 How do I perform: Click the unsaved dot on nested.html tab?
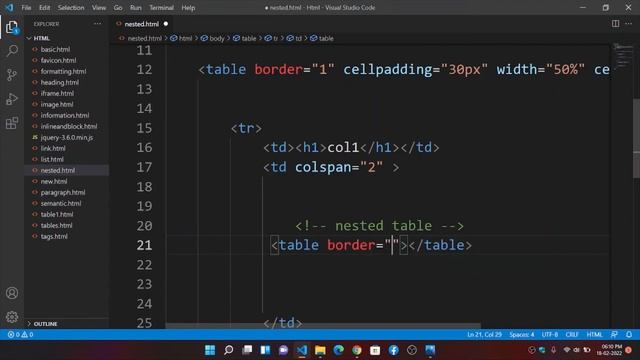coord(166,24)
